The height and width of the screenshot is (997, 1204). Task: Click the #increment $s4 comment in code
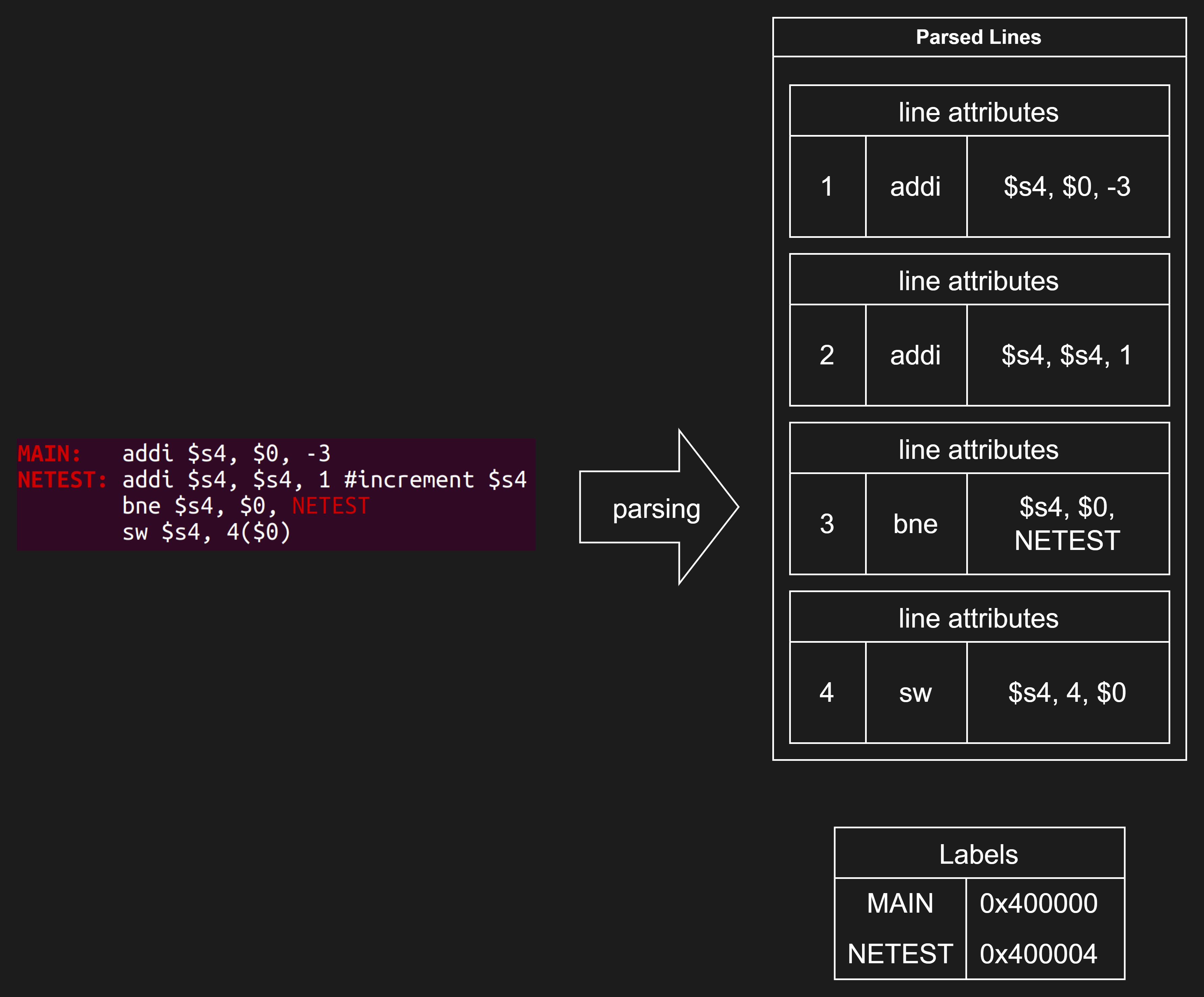(435, 479)
